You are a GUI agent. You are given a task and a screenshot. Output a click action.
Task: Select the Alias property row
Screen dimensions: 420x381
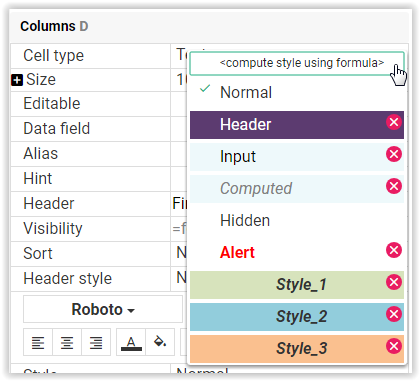91,154
